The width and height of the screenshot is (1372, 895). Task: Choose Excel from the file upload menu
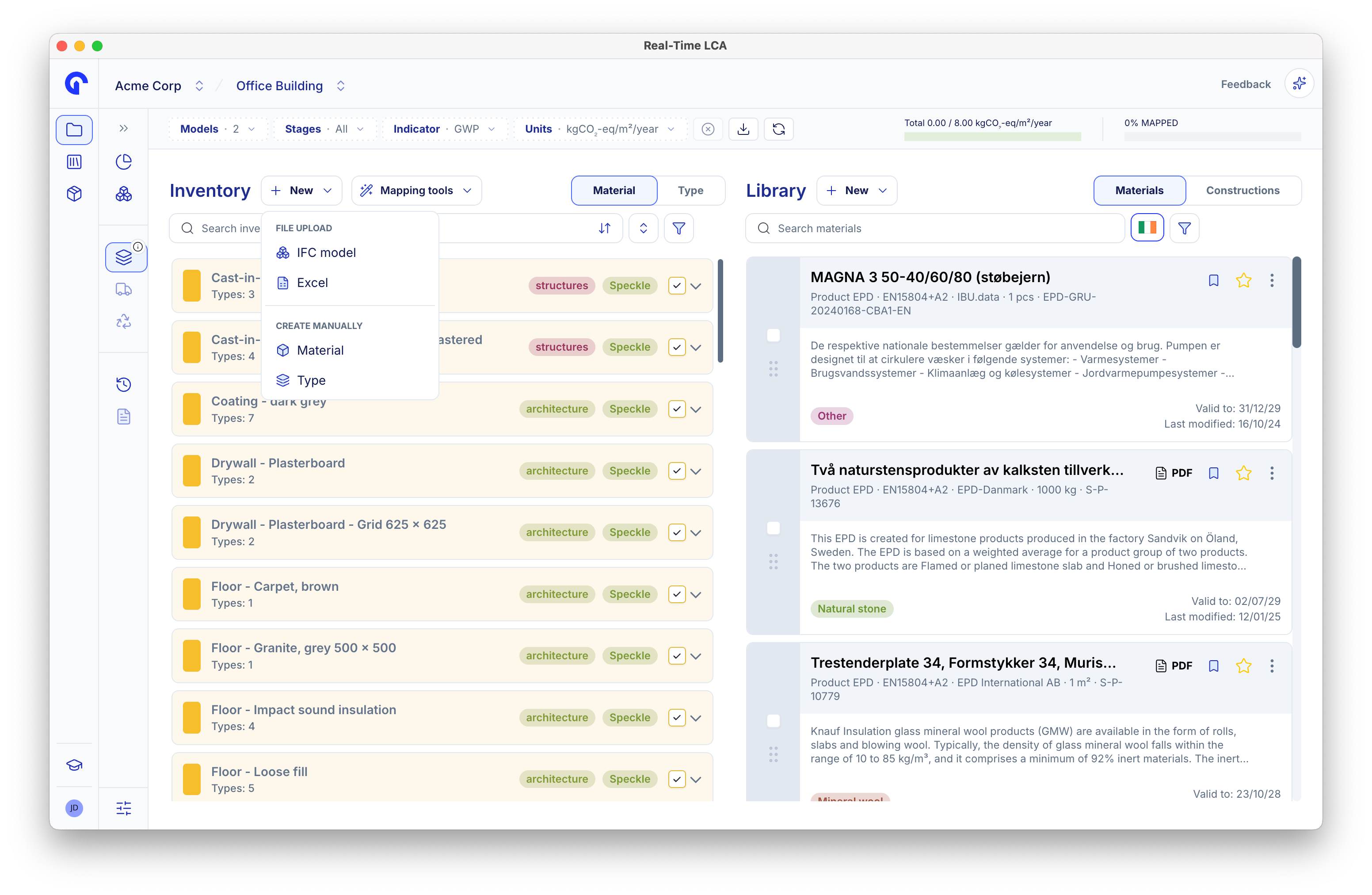coord(349,283)
